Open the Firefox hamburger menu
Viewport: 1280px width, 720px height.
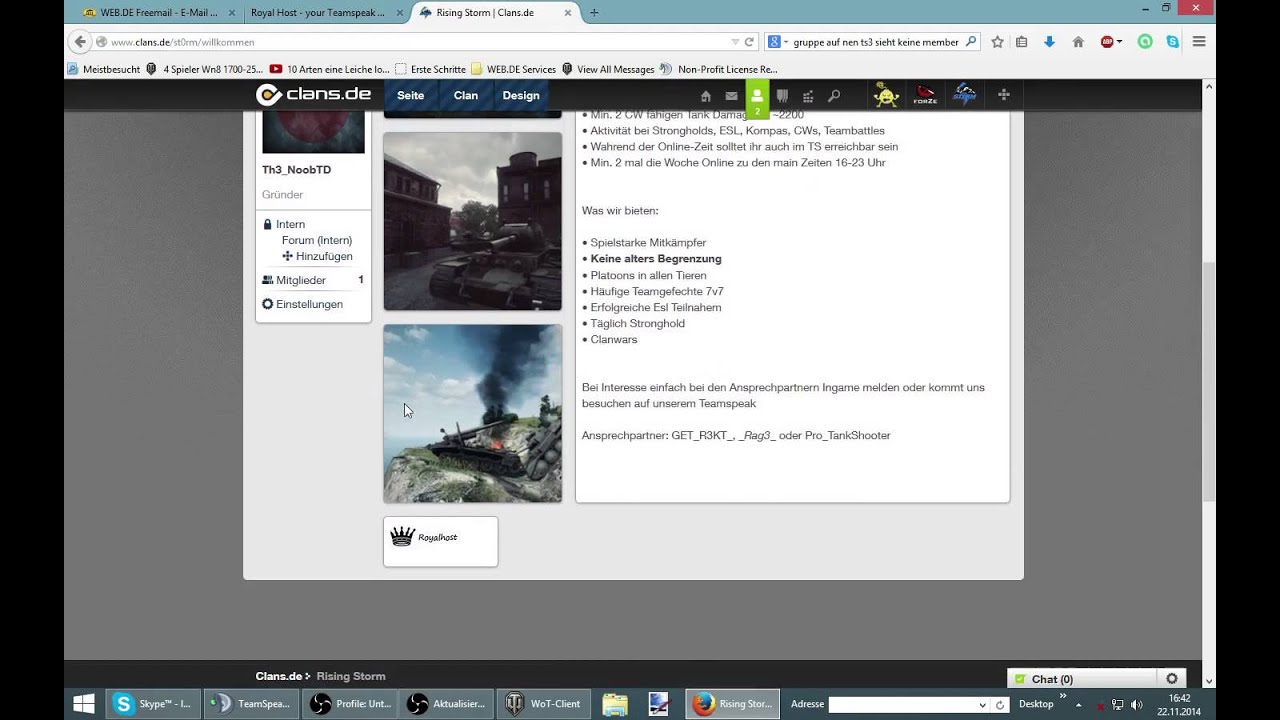pos(1199,42)
